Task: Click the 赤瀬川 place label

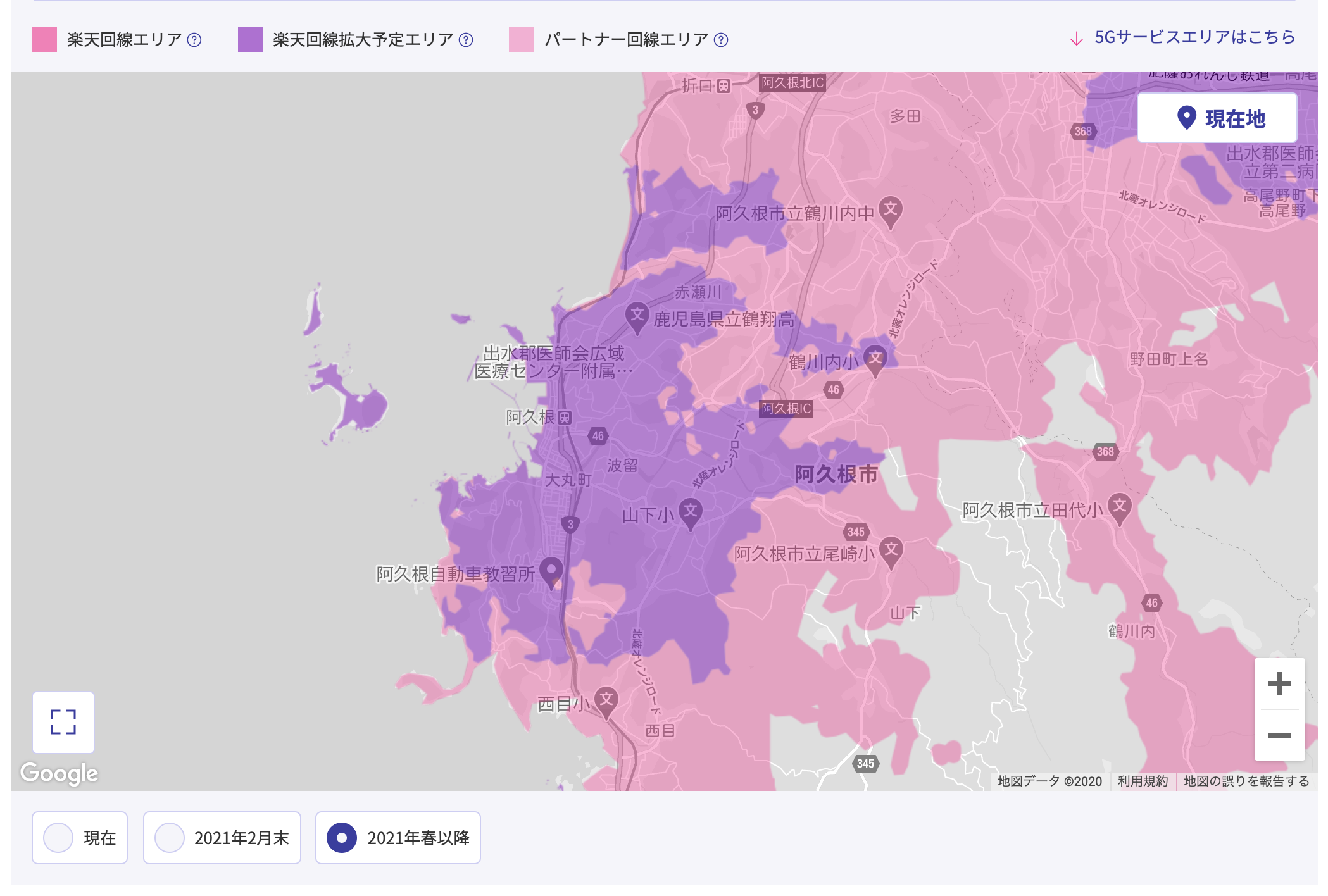Action: pos(698,292)
